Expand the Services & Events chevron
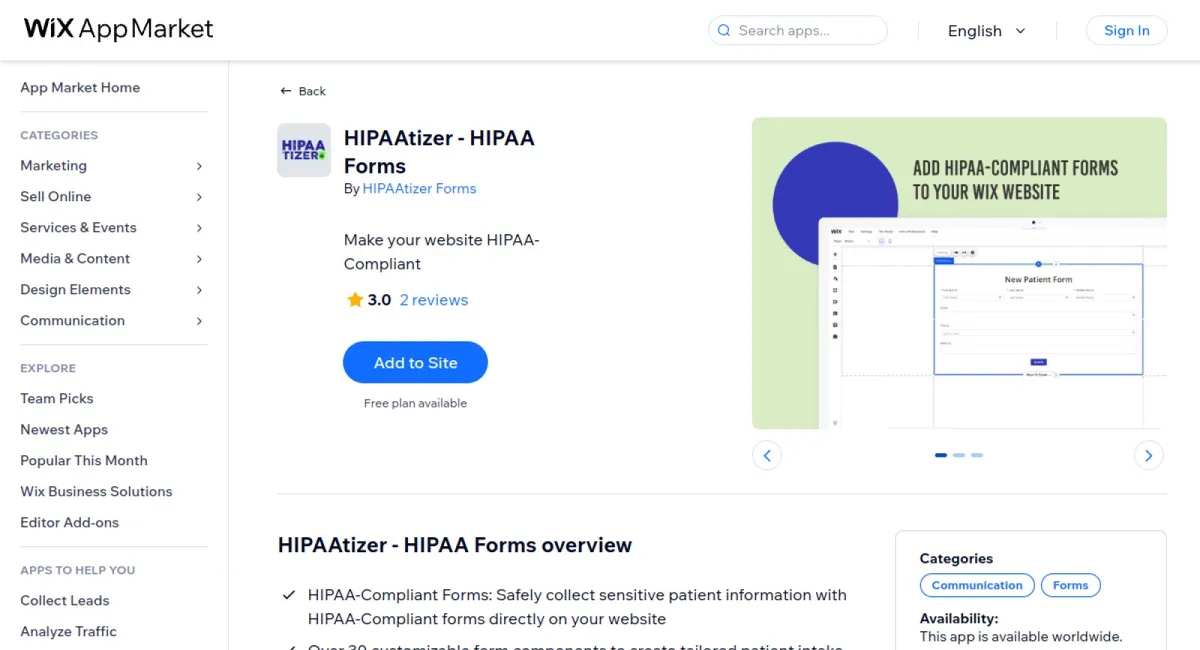The image size is (1200, 650). coord(199,228)
